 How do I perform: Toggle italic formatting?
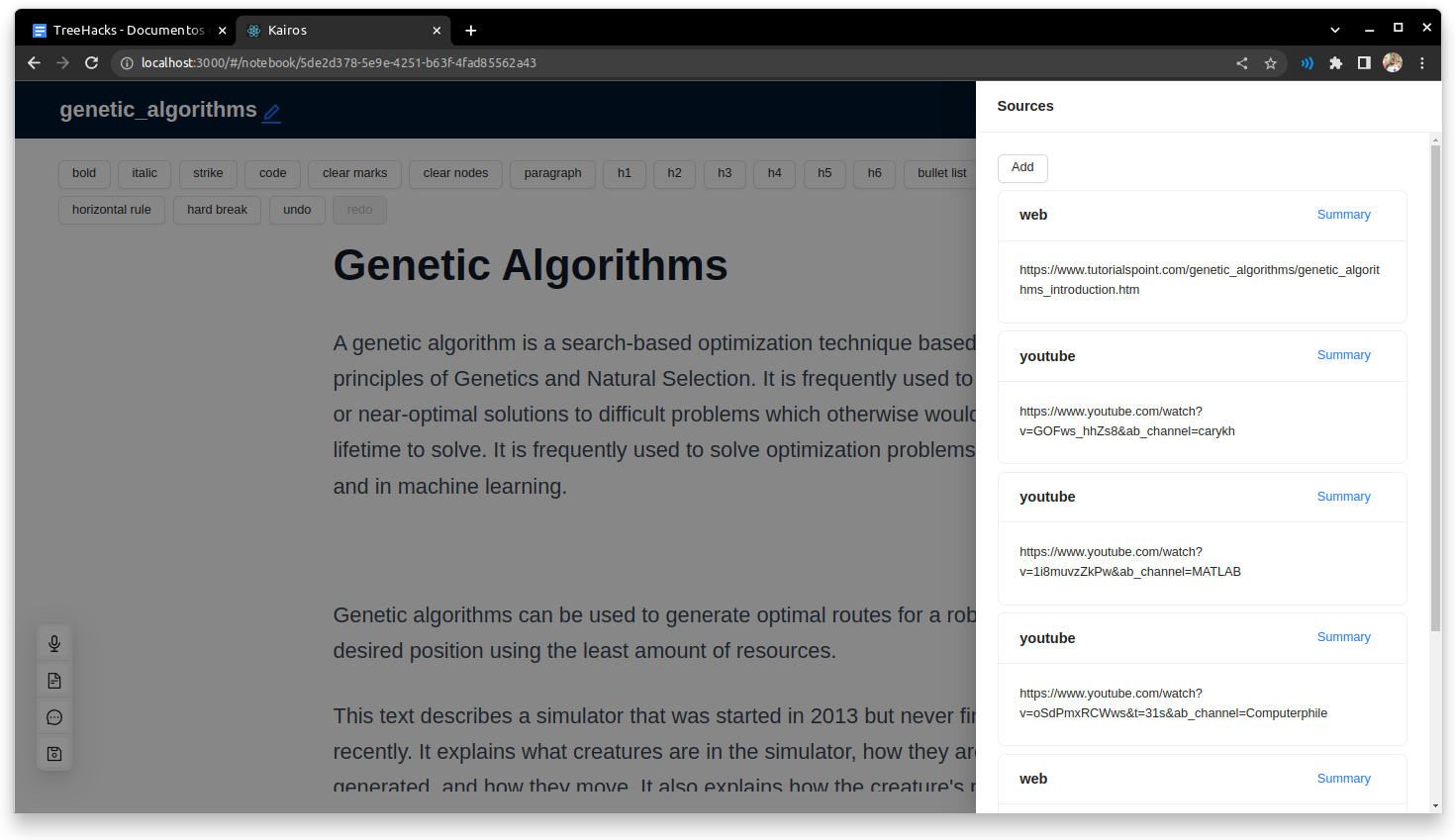145,173
